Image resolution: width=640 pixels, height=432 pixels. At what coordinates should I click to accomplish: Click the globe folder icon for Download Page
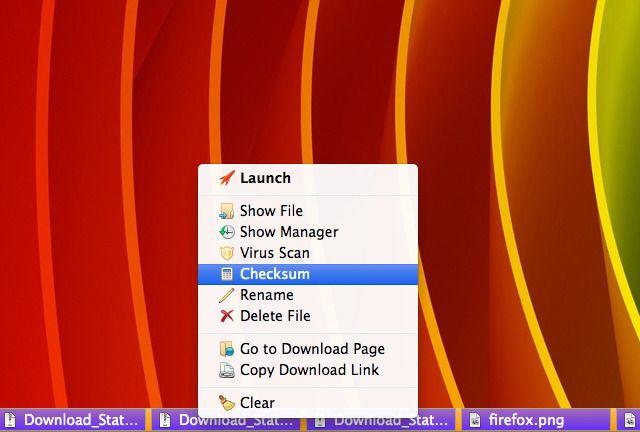(x=227, y=349)
